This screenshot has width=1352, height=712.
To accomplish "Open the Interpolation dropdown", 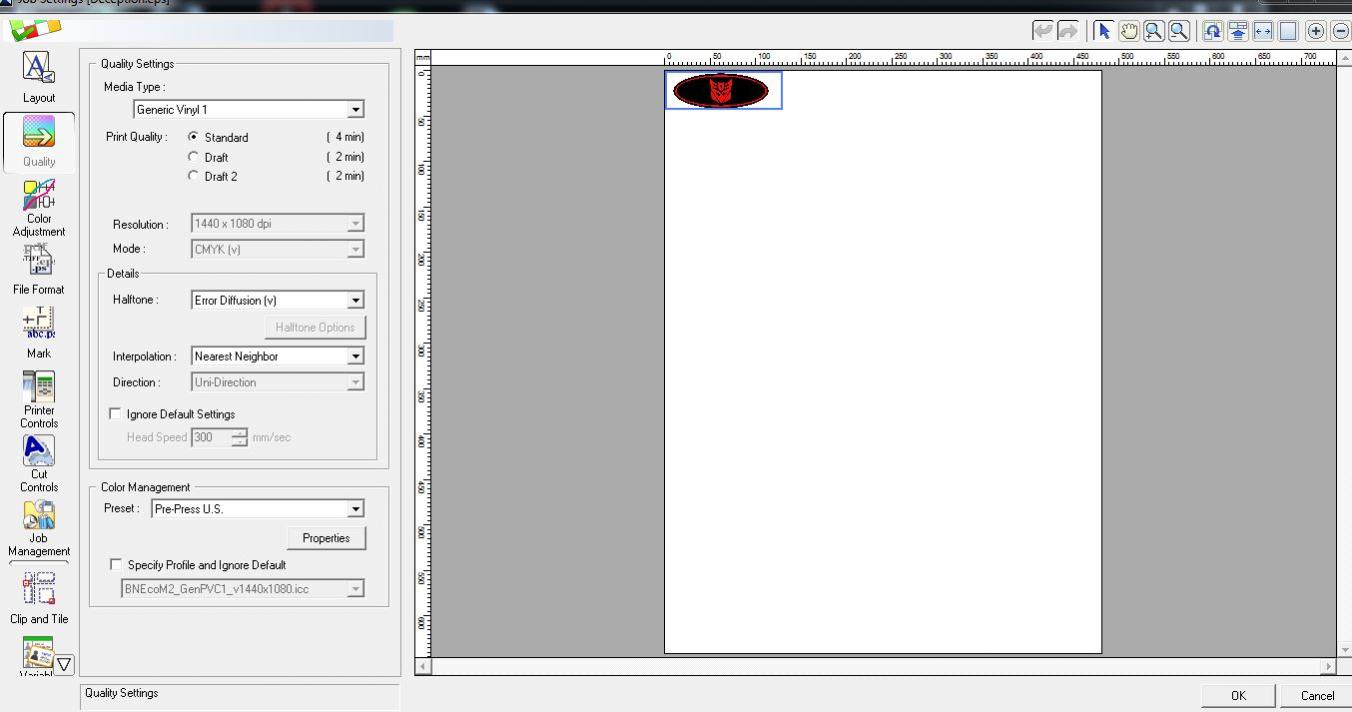I will 356,356.
